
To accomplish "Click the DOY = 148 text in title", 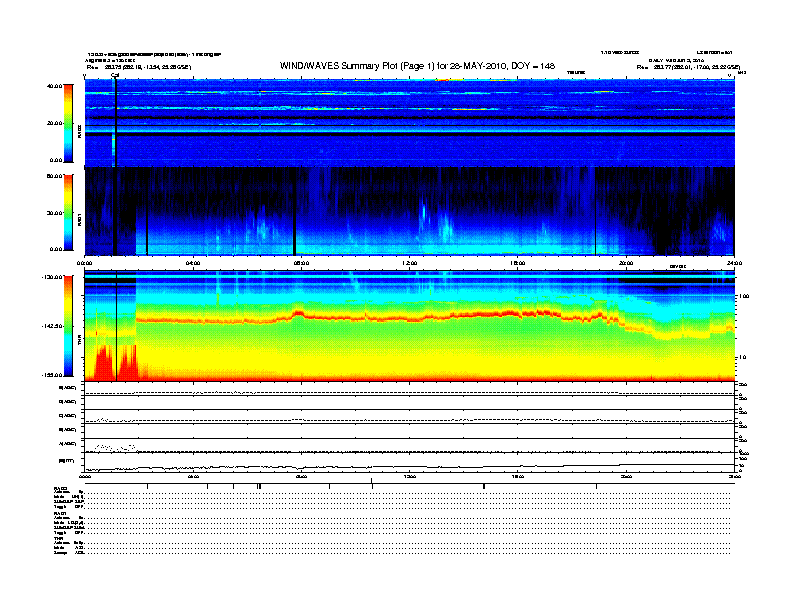I will pyautogui.click(x=533, y=66).
